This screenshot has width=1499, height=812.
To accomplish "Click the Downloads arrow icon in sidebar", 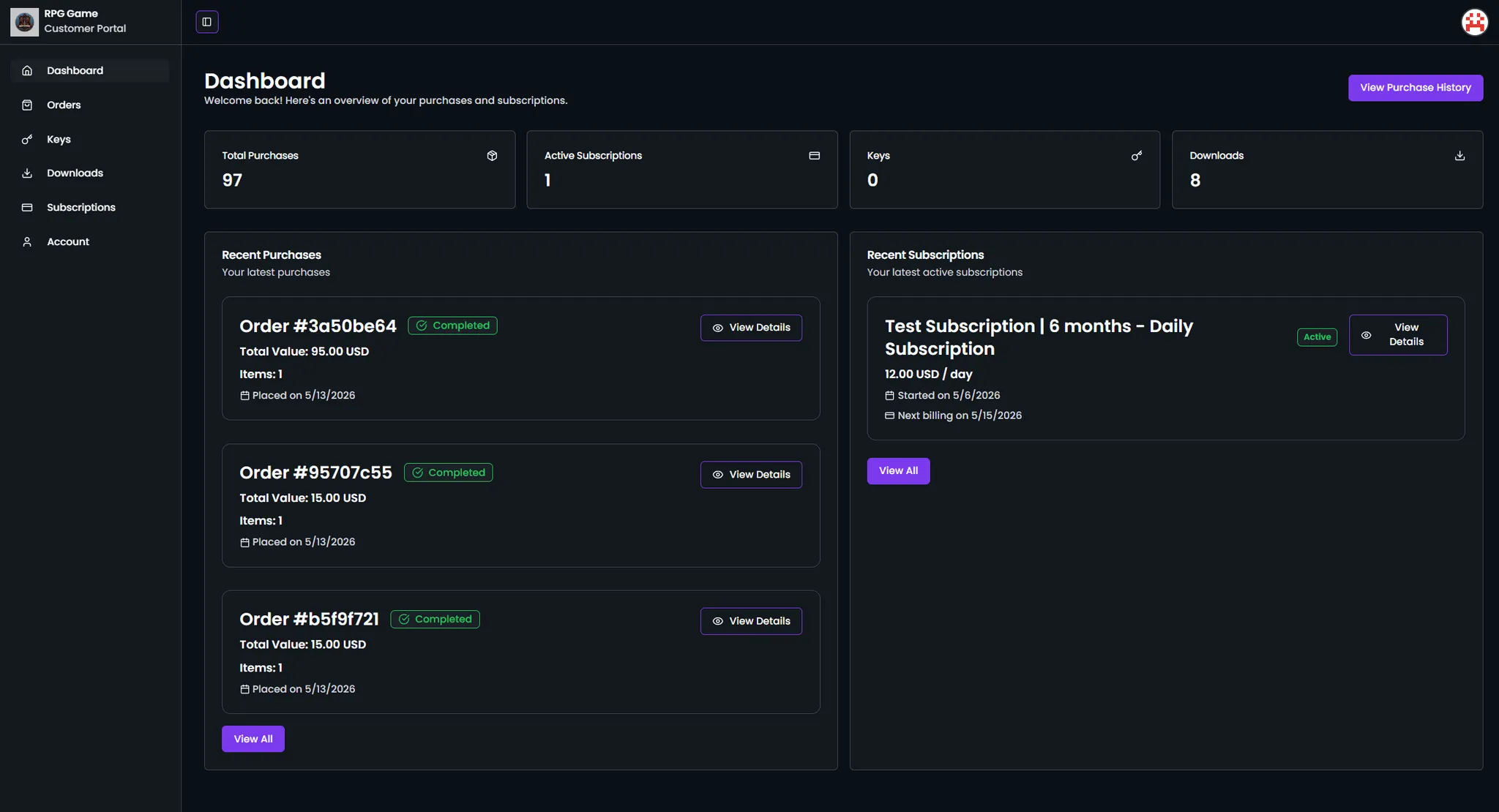I will pyautogui.click(x=27, y=173).
